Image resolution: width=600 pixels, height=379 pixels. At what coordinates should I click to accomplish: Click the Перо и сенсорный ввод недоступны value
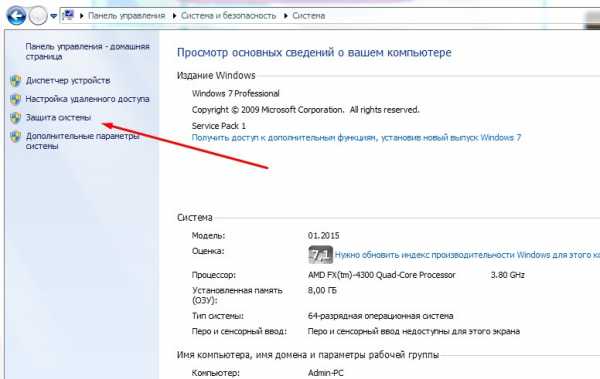point(414,331)
